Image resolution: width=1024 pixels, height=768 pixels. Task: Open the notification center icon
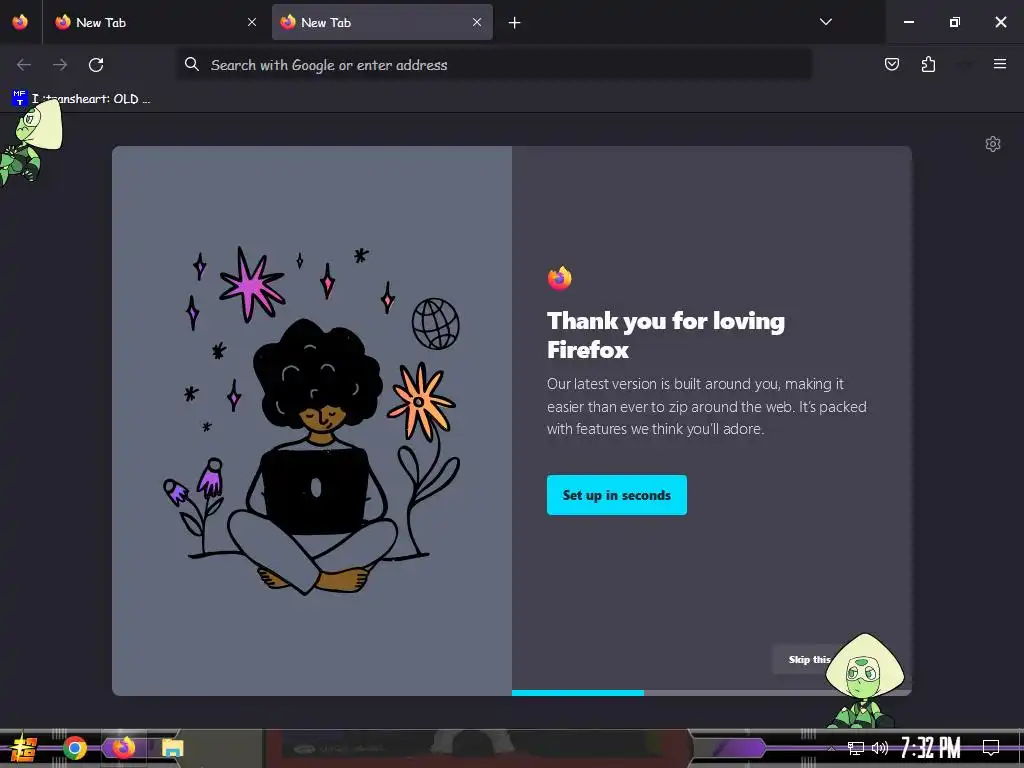tap(991, 748)
